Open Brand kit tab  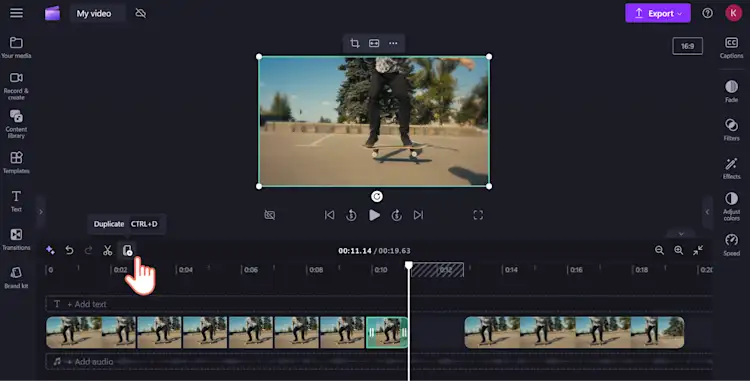click(16, 277)
